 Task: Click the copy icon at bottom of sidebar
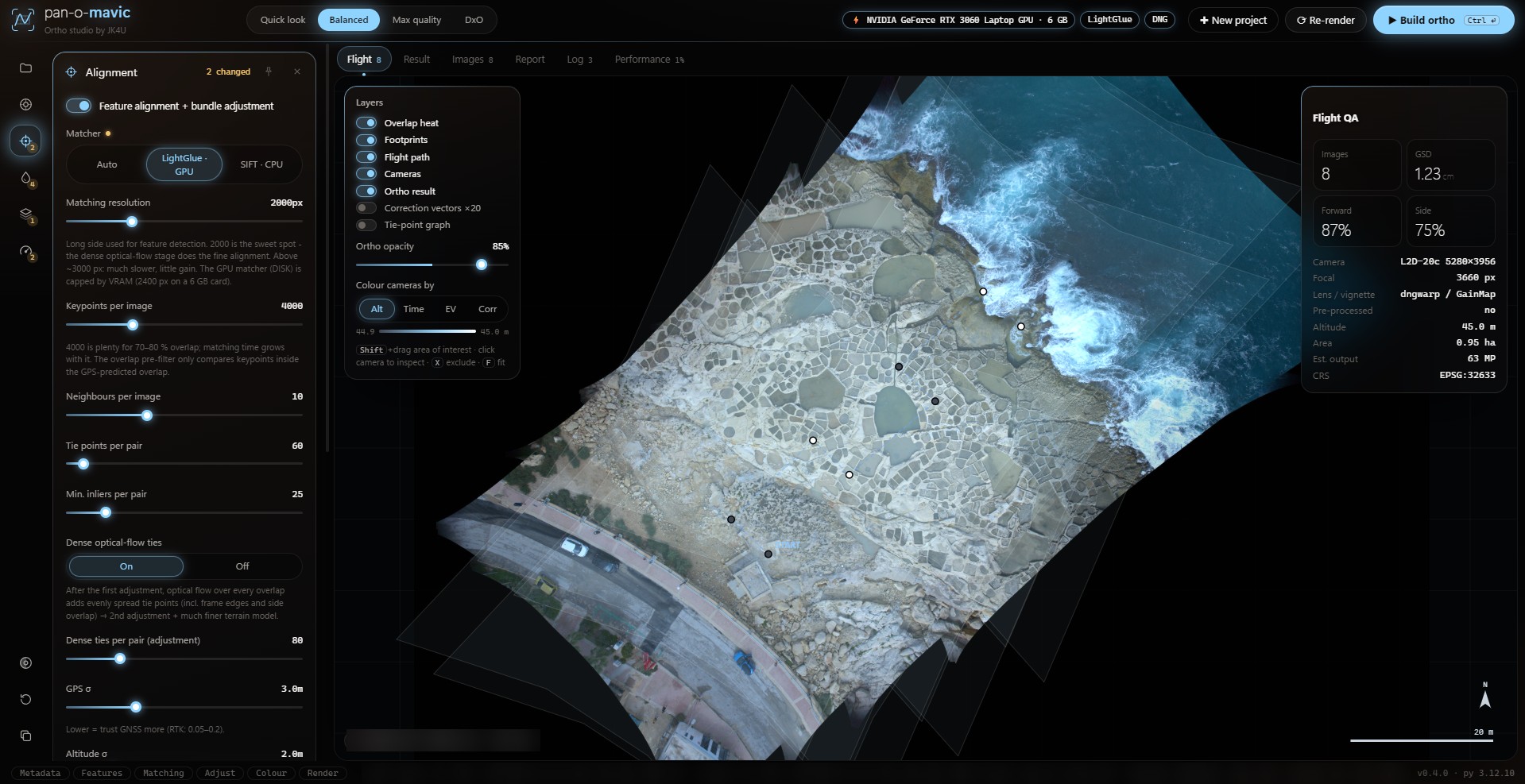tap(25, 736)
